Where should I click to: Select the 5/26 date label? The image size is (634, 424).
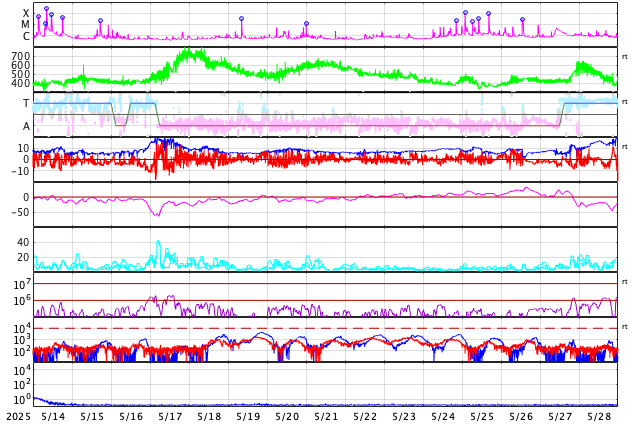point(521,416)
